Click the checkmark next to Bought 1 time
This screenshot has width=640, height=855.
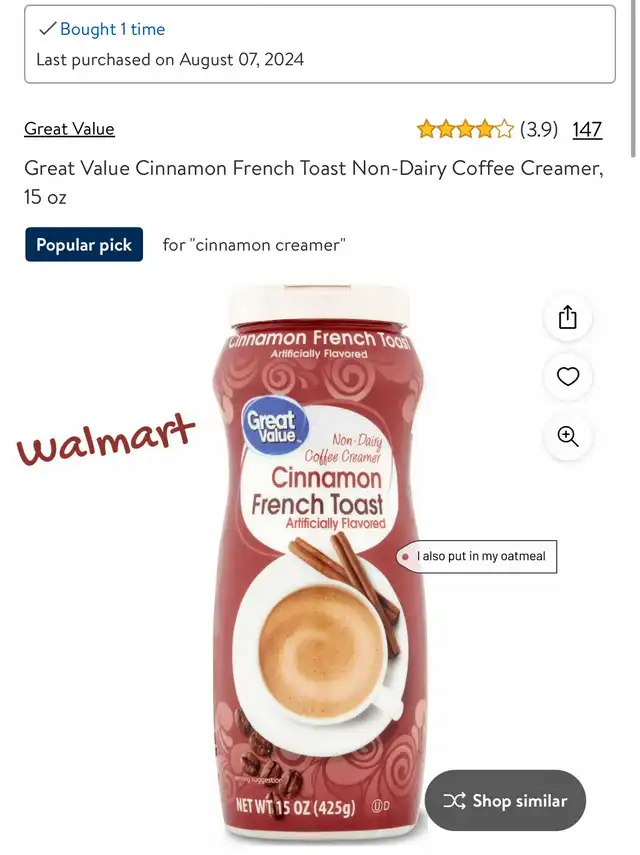coord(47,29)
